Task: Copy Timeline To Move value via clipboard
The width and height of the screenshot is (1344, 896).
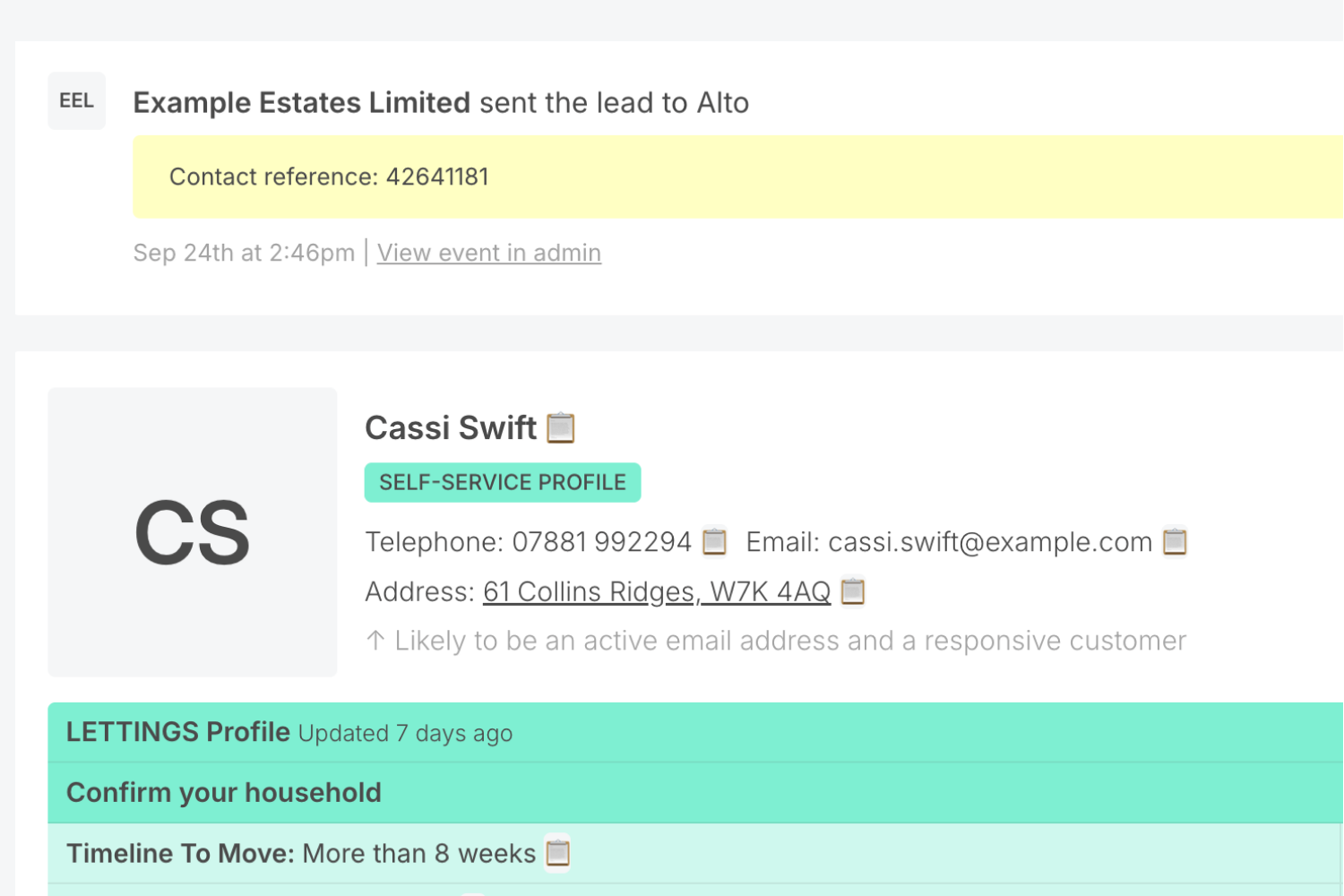Action: coord(557,853)
